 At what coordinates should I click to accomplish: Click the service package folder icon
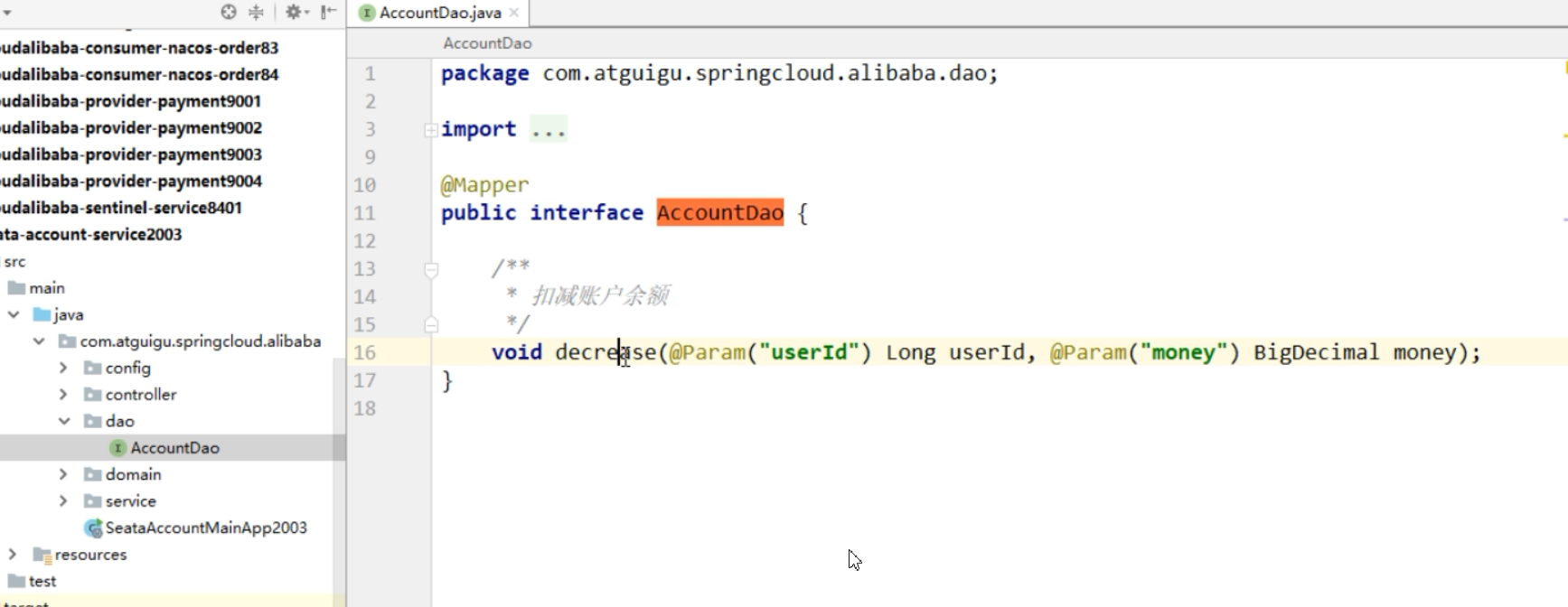92,500
